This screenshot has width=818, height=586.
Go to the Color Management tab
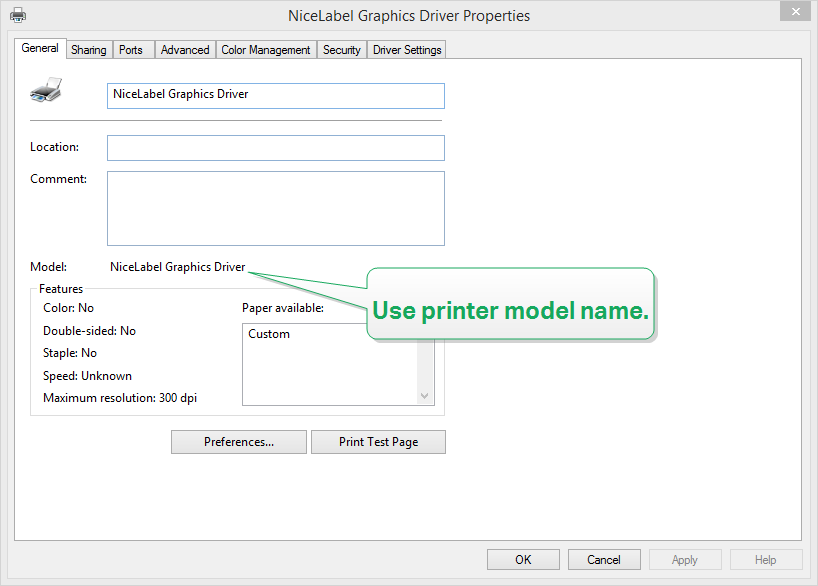[x=266, y=50]
